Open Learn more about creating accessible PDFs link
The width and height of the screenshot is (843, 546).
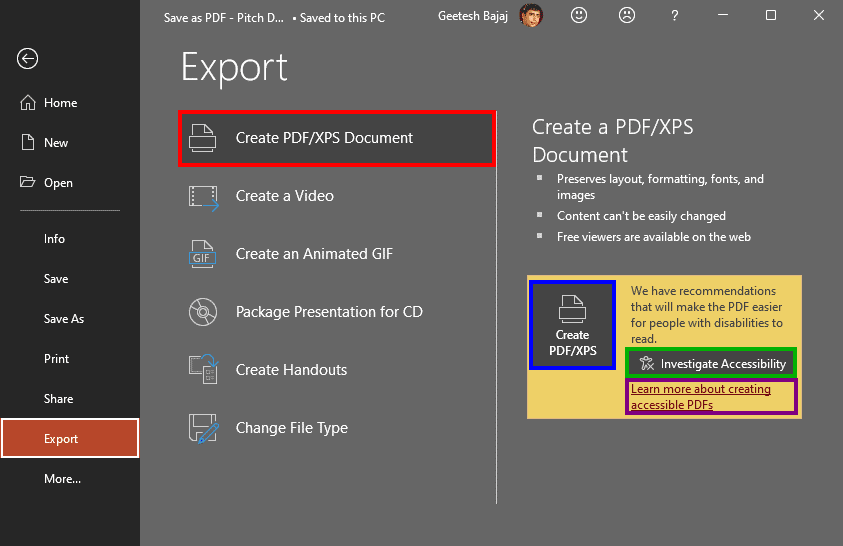[701, 397]
